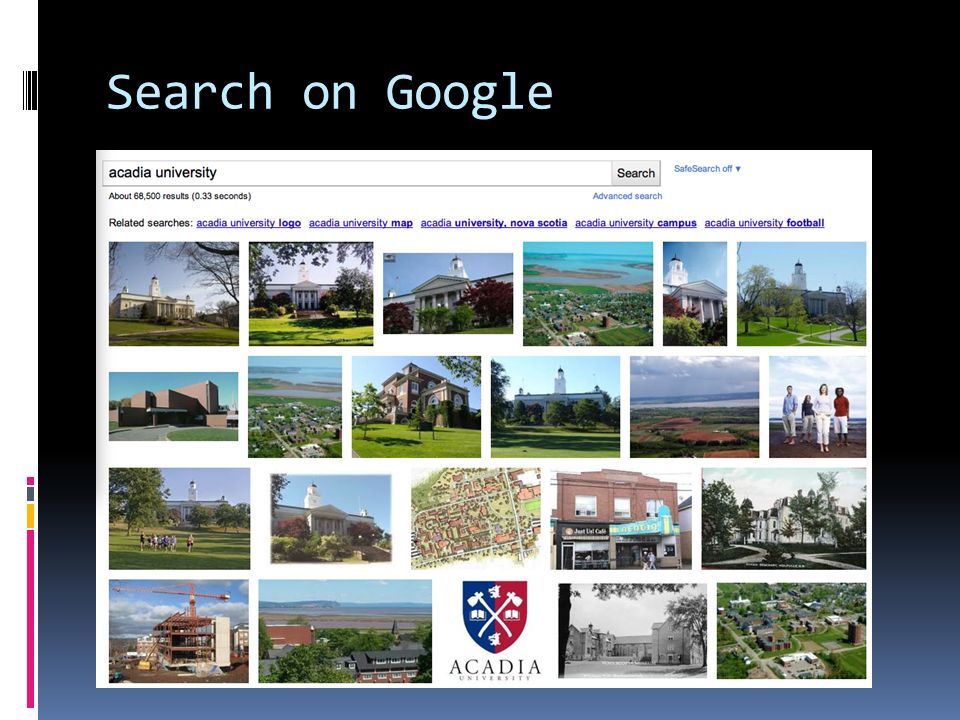Open the Advanced search link
Image resolution: width=960 pixels, height=720 pixels.
[627, 196]
